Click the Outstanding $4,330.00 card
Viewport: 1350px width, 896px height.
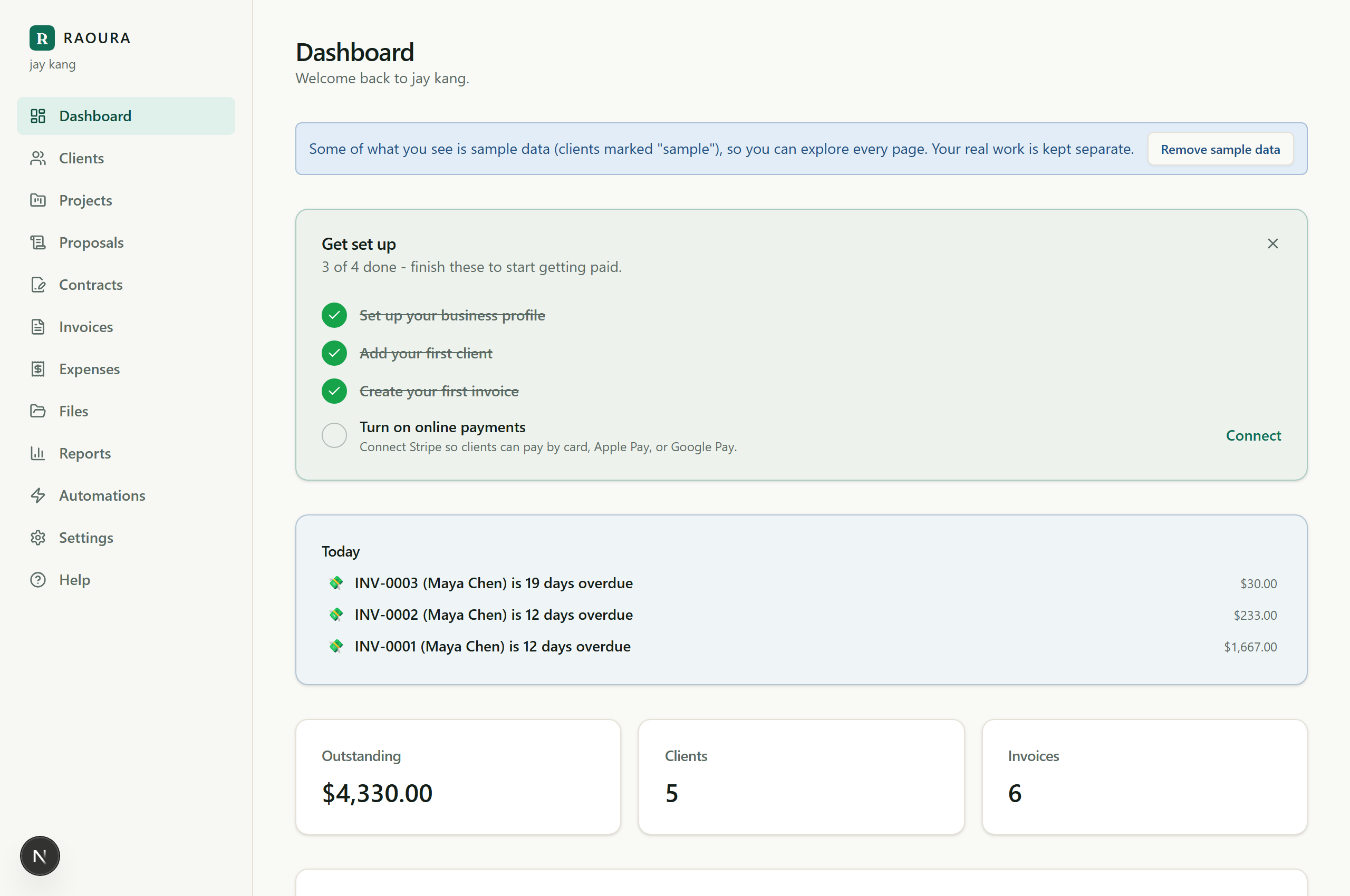tap(458, 776)
